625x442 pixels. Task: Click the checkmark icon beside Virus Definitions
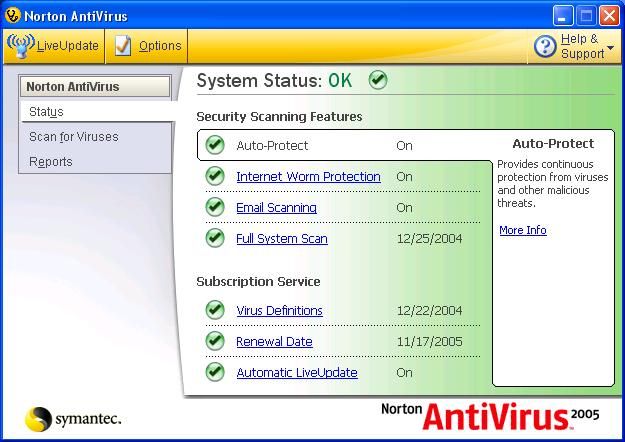(x=215, y=310)
